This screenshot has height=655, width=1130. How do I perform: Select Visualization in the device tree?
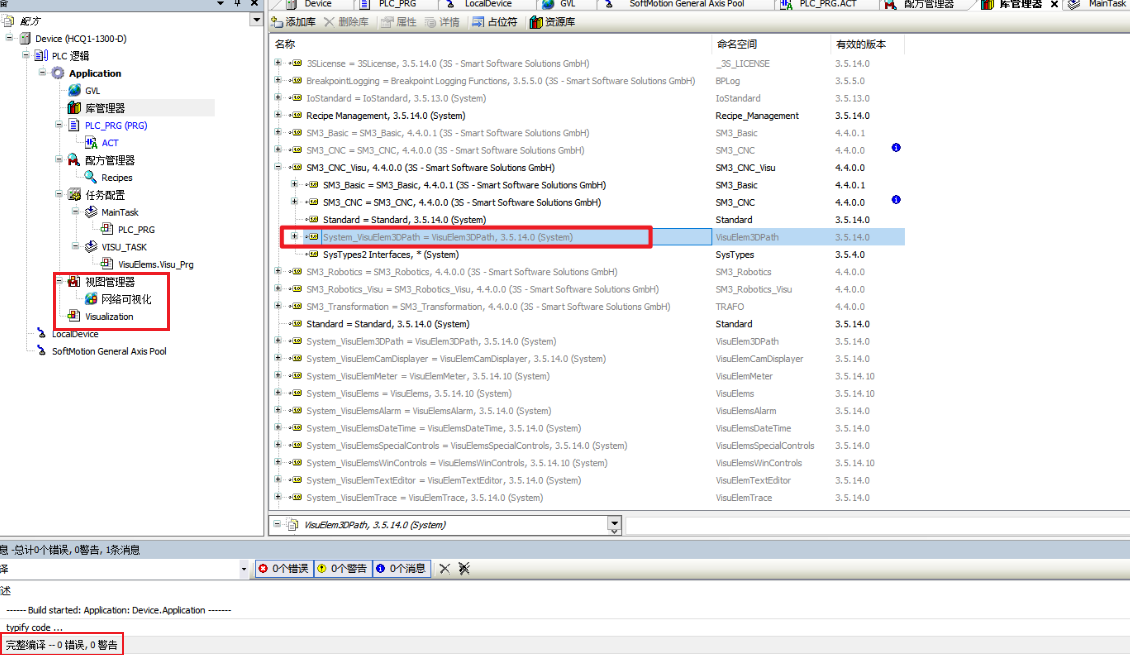pos(109,317)
